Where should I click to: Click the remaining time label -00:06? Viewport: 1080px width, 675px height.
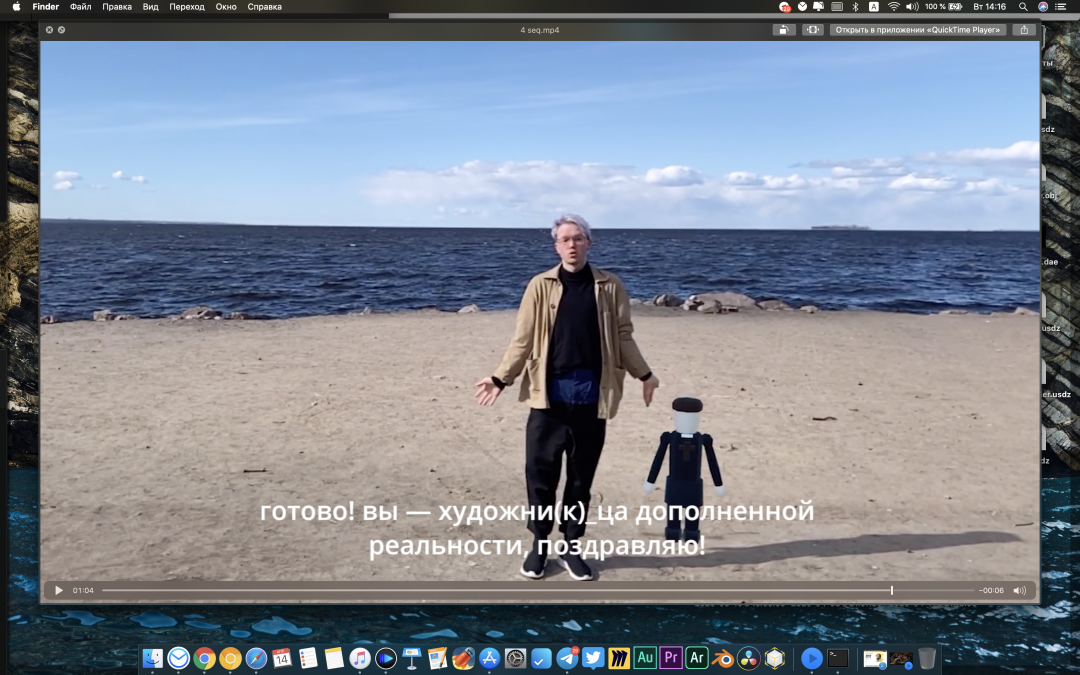pos(992,590)
